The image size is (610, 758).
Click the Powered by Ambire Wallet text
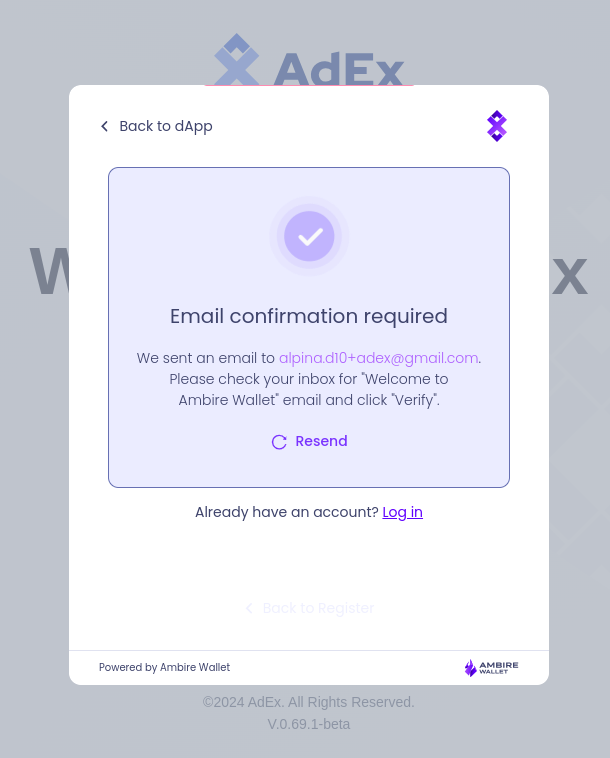pyautogui.click(x=164, y=668)
